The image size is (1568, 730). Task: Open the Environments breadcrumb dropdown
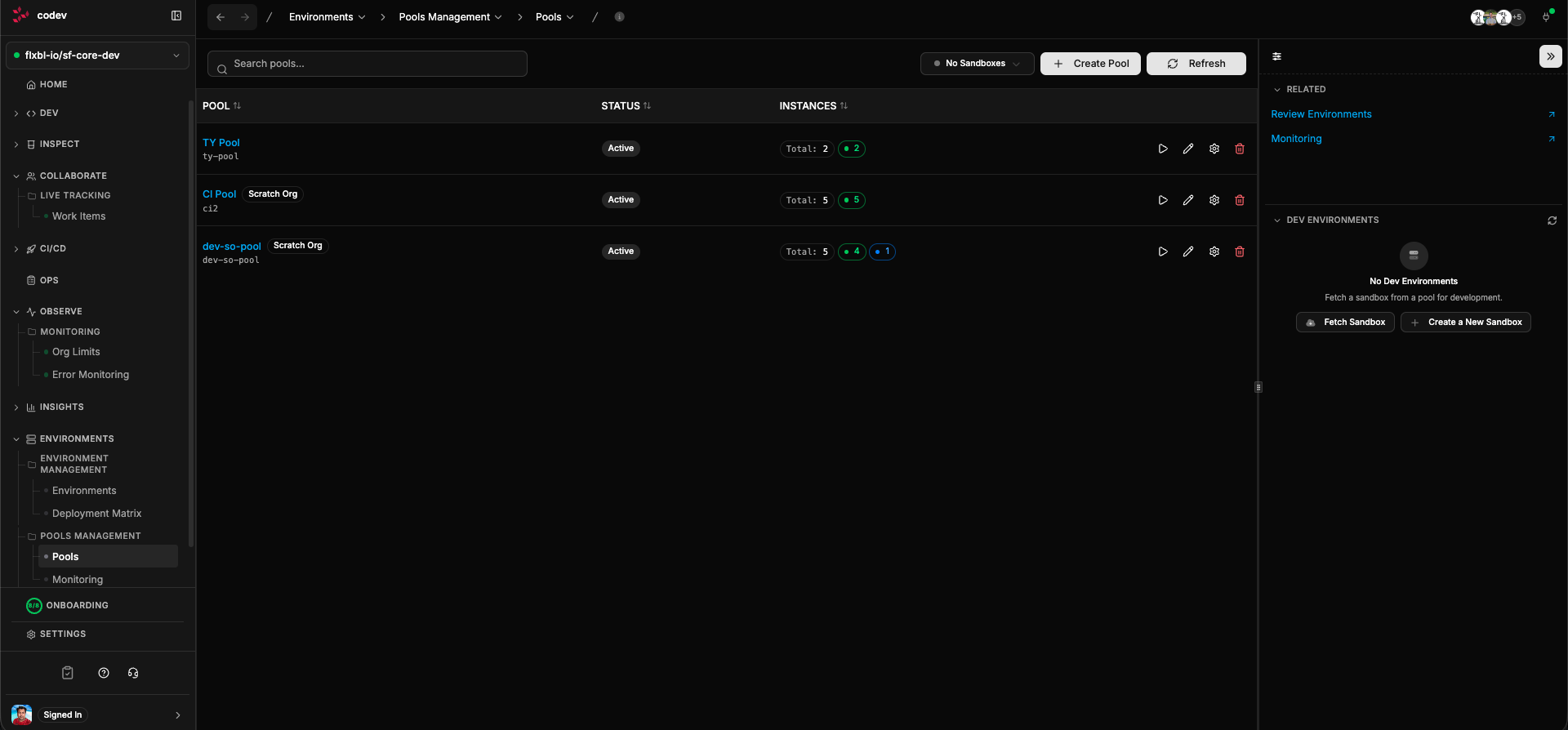coord(327,17)
